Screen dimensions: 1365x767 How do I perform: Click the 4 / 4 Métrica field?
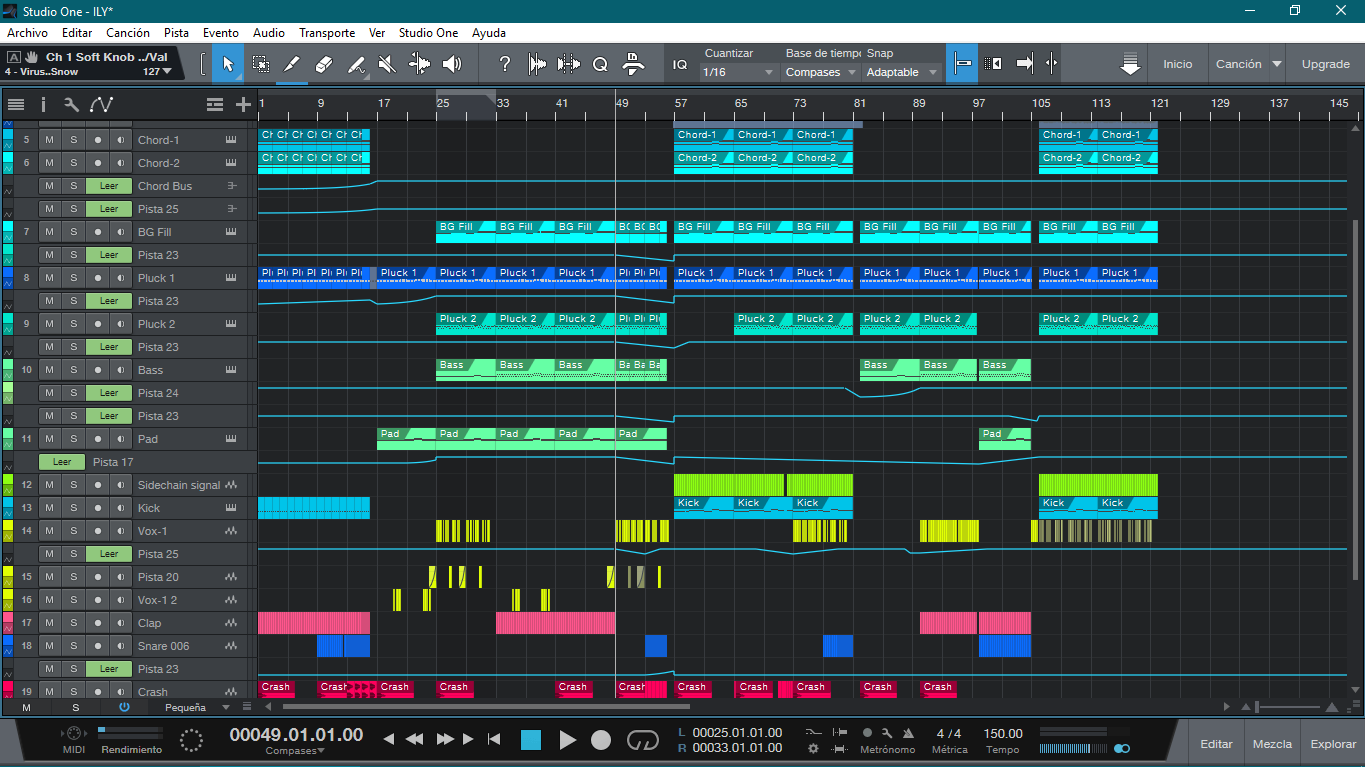[948, 733]
